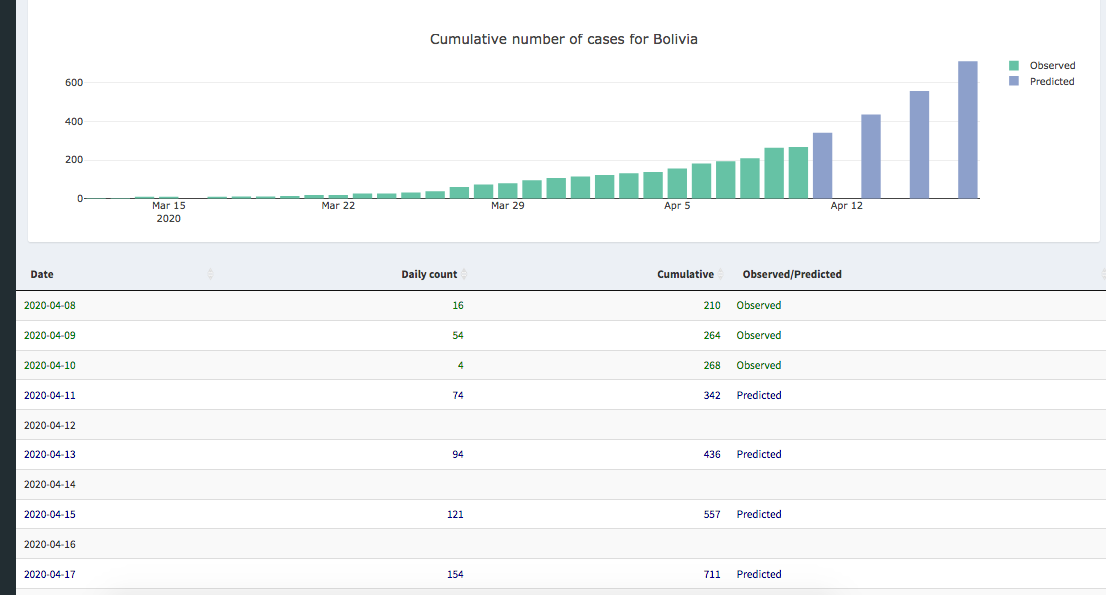Sort by the Daily count header text
This screenshot has width=1106, height=595.
pyautogui.click(x=429, y=274)
